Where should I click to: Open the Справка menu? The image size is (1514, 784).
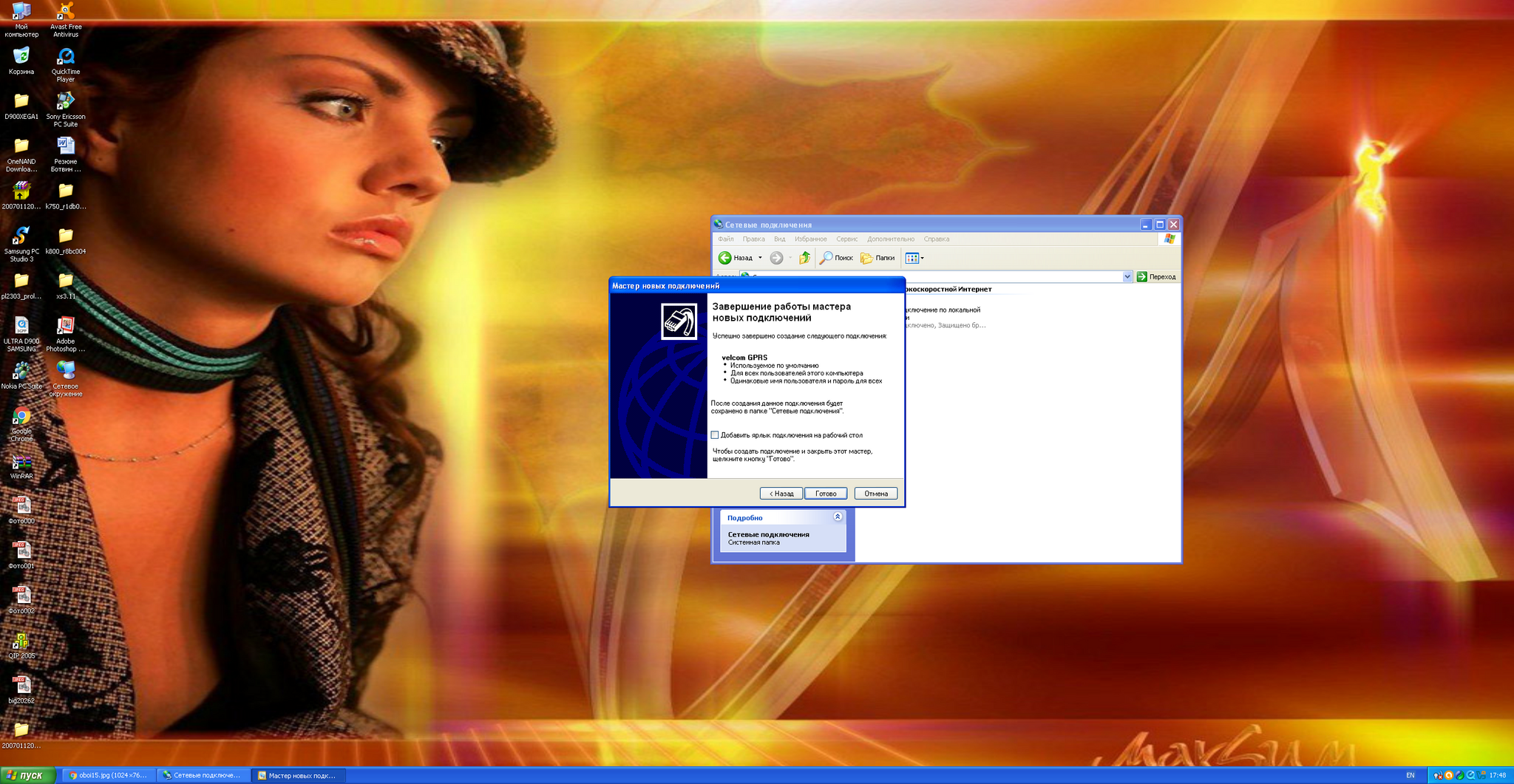(937, 239)
